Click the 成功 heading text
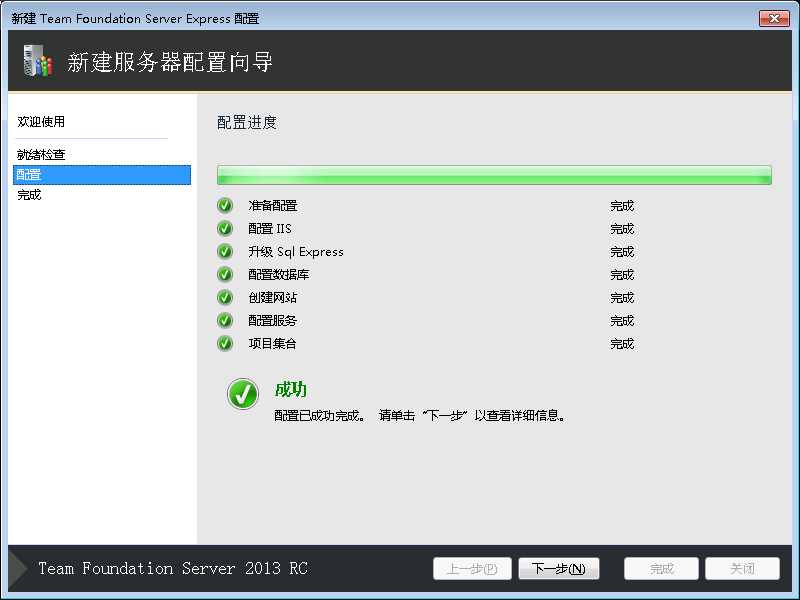Screen dimensions: 800x600 [x=290, y=389]
